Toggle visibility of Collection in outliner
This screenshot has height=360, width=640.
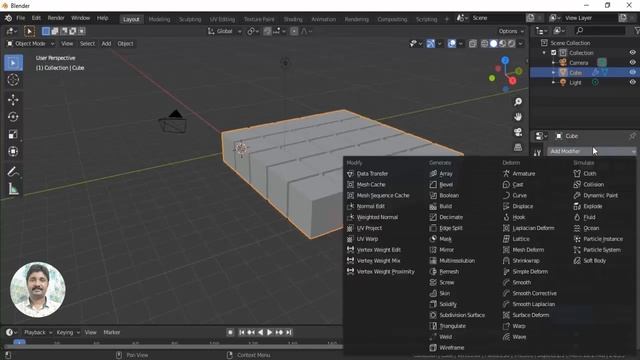click(632, 53)
